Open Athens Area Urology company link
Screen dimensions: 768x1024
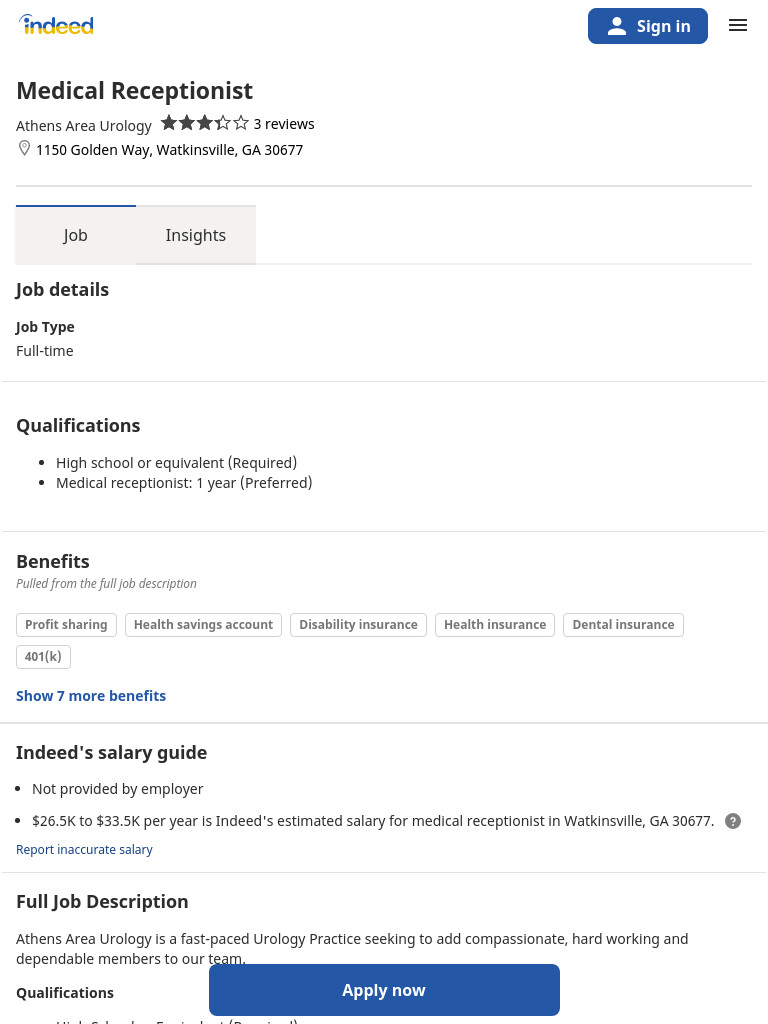pyautogui.click(x=84, y=125)
